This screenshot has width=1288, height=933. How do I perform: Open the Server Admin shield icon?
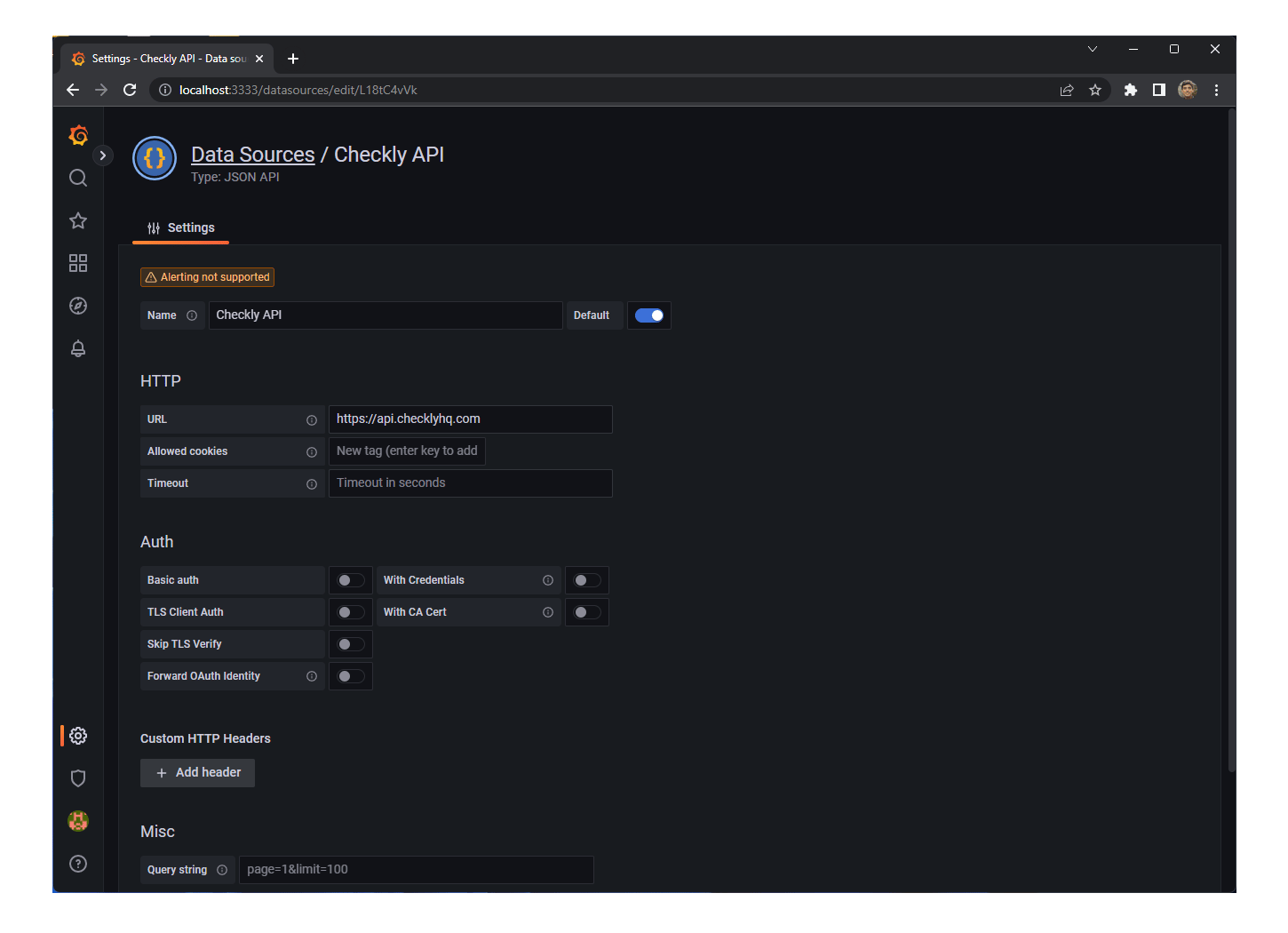point(78,778)
